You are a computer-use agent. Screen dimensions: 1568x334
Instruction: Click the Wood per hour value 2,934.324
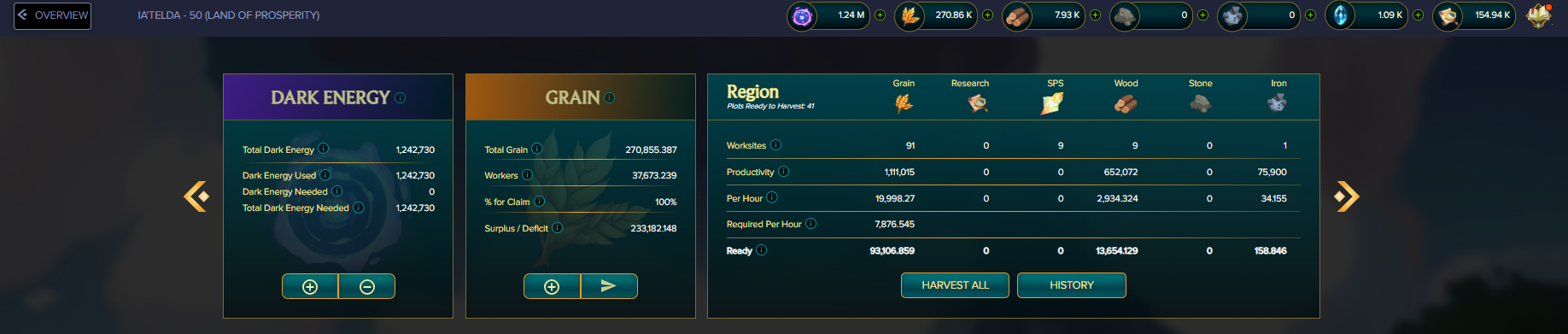point(1117,198)
